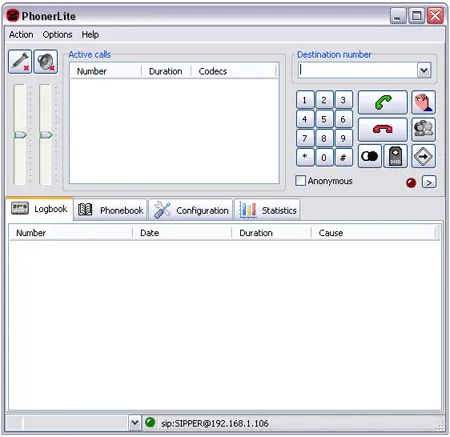The image size is (450, 437).
Task: Dial digit 5 on the keypad
Action: tap(324, 119)
